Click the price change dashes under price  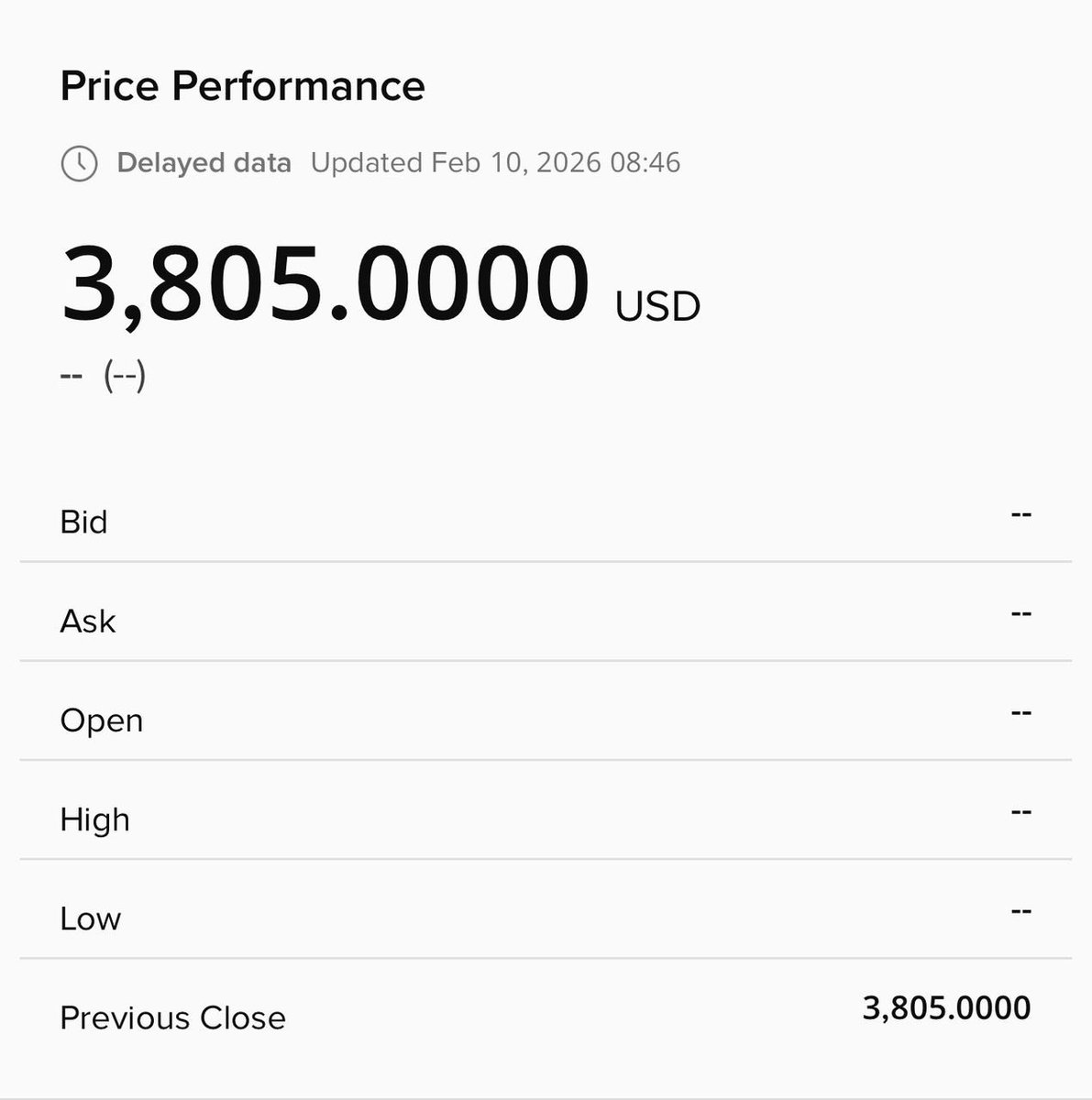pyautogui.click(x=72, y=377)
